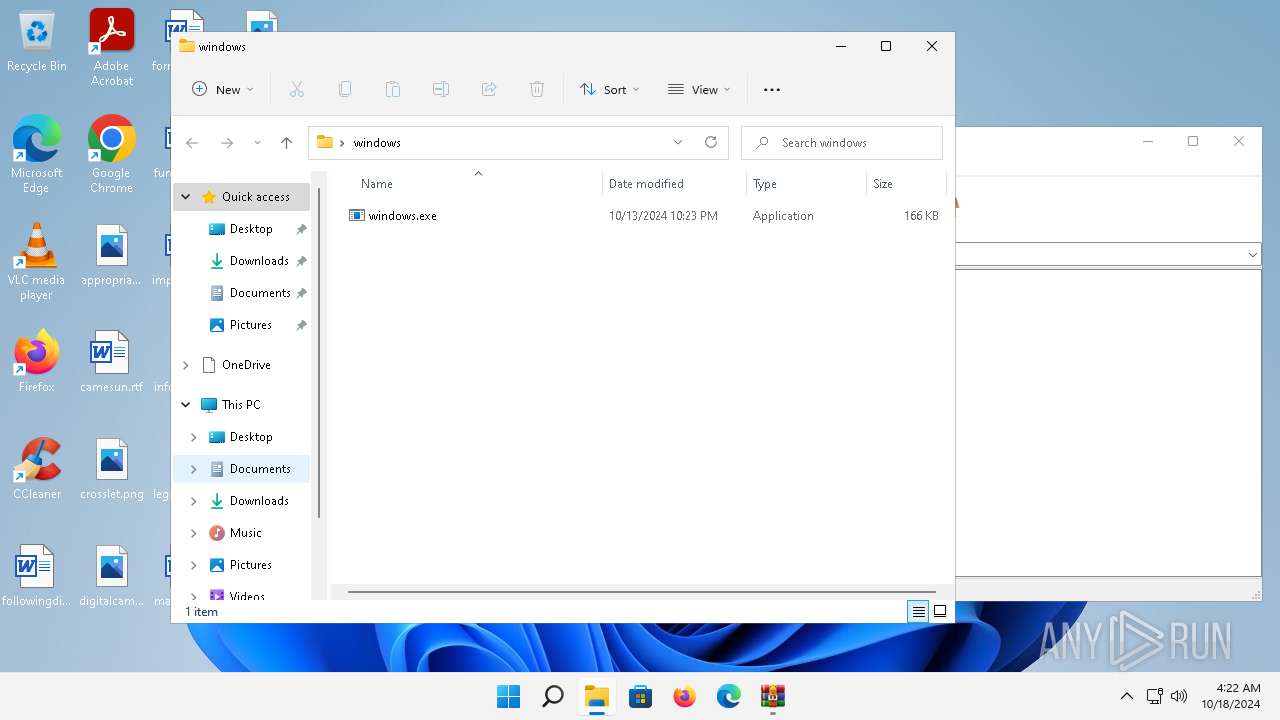Viewport: 1280px width, 720px height.
Task: Expand the OneDrive tree node
Action: pos(186,365)
